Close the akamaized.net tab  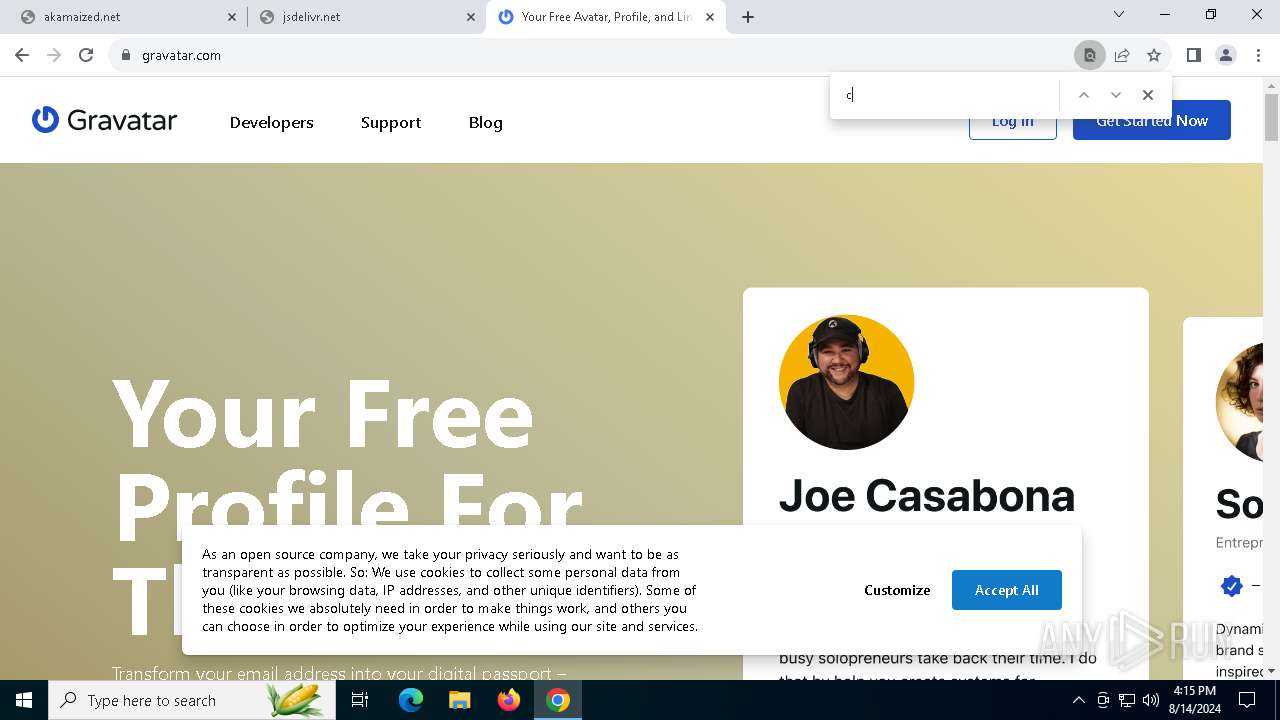coord(232,17)
